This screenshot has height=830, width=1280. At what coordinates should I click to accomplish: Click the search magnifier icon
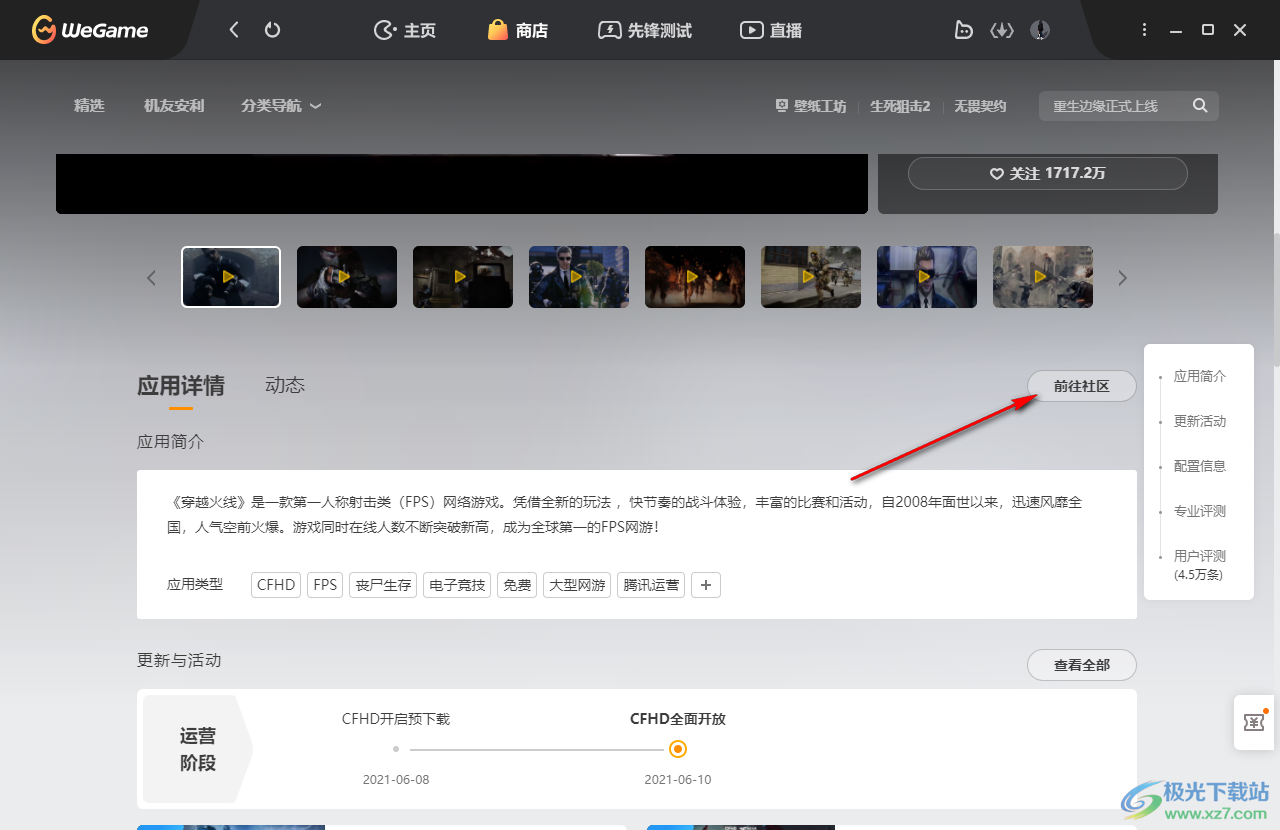coord(1200,106)
